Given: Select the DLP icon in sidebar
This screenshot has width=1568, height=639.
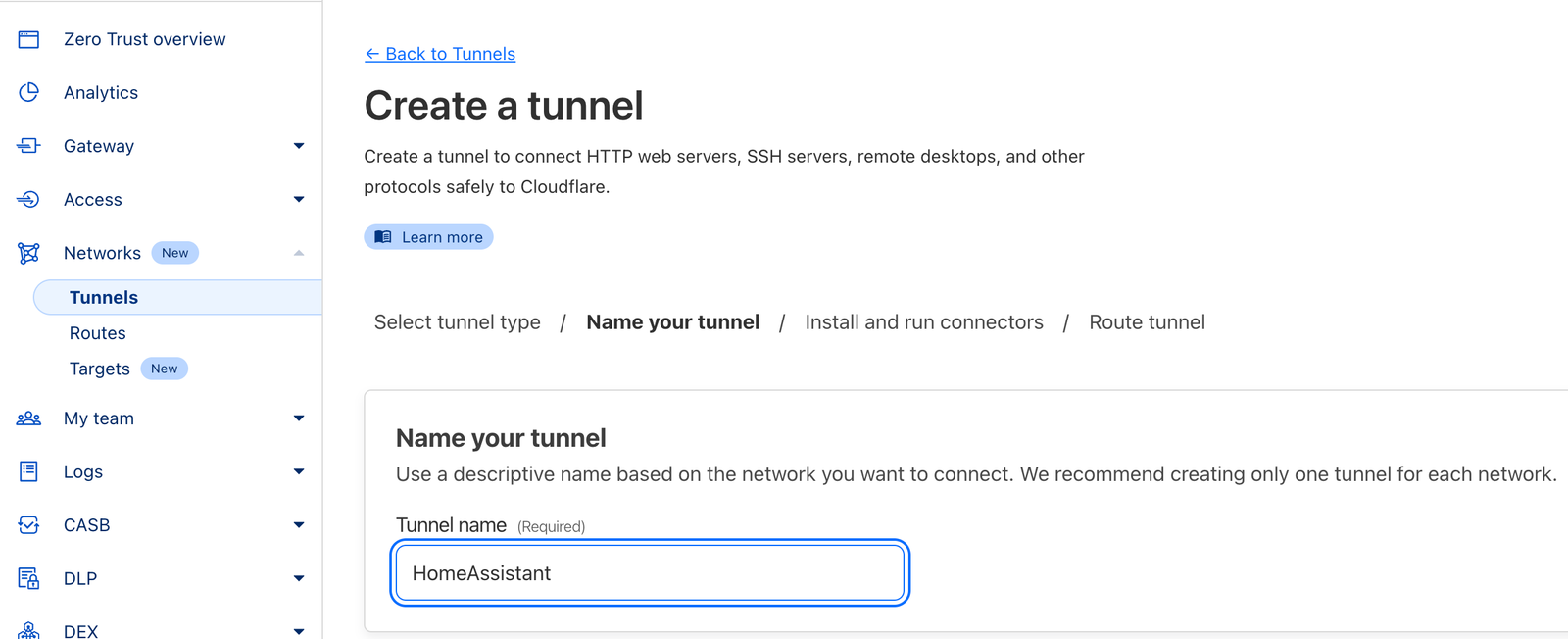Looking at the screenshot, I should 28,578.
